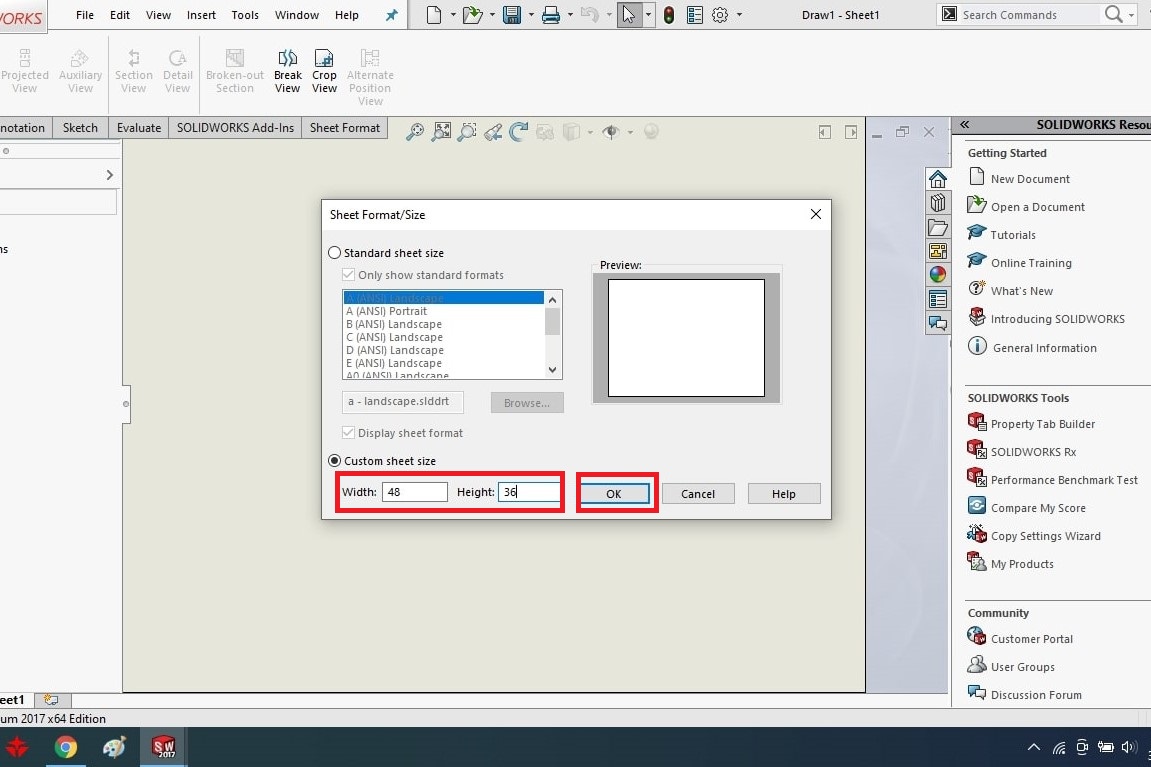Expand the Open dropdown arrow

492,15
